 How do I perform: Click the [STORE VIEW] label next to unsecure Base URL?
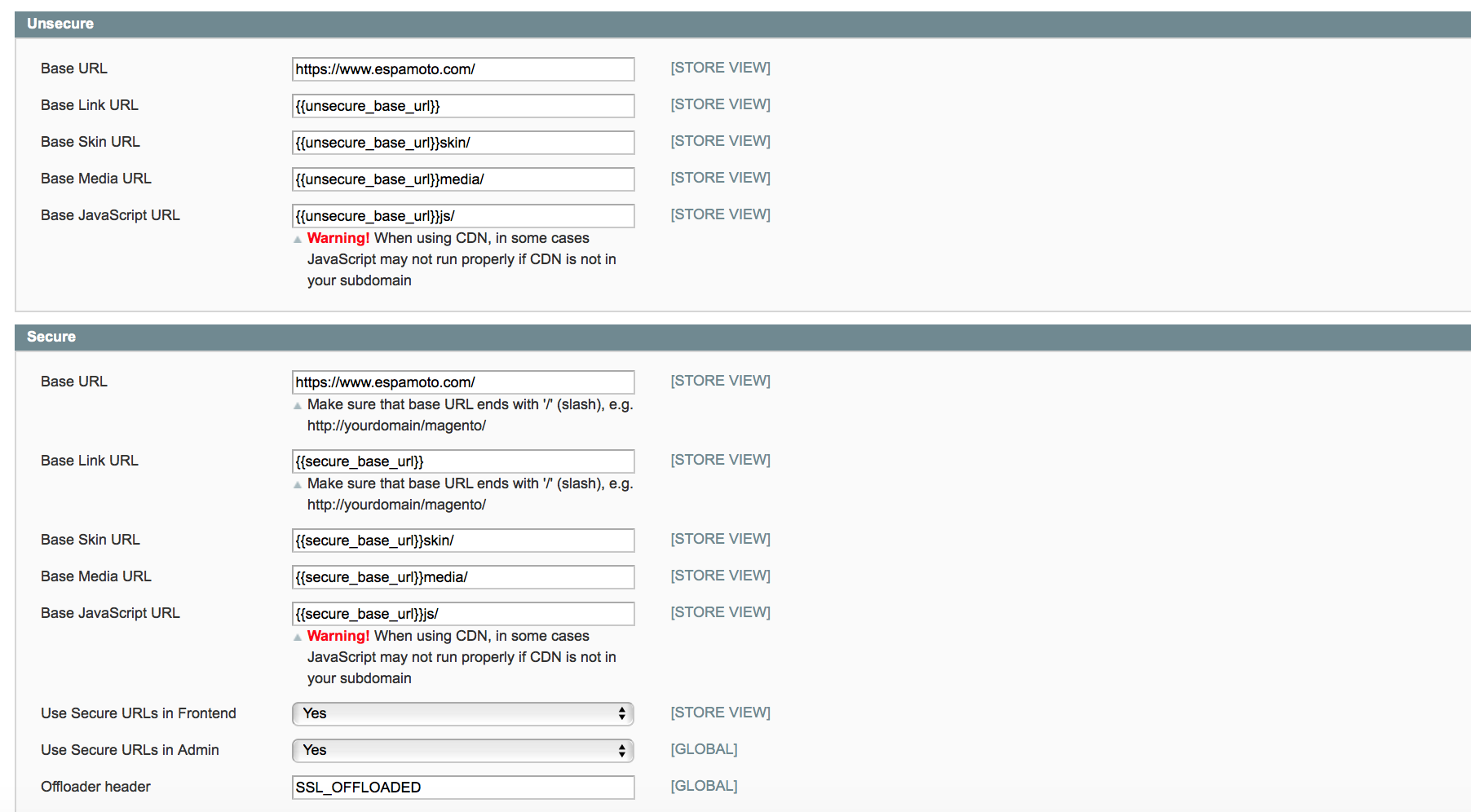[720, 68]
